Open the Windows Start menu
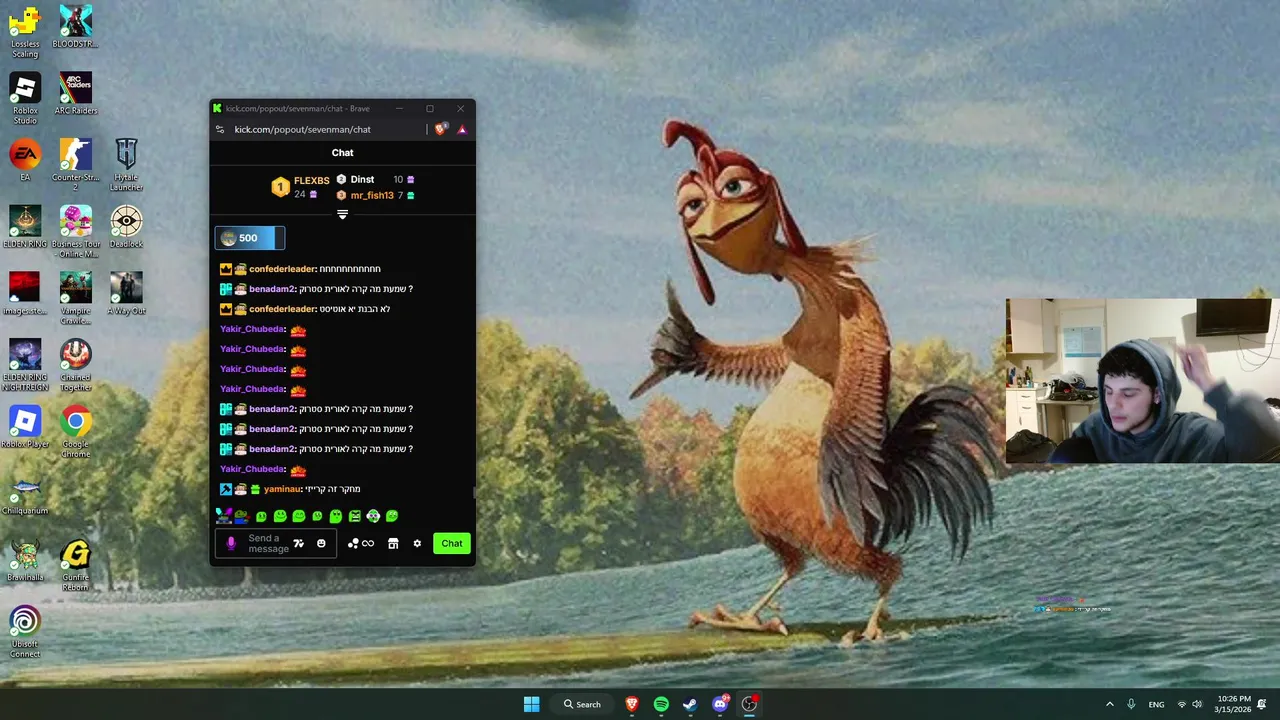 531,704
